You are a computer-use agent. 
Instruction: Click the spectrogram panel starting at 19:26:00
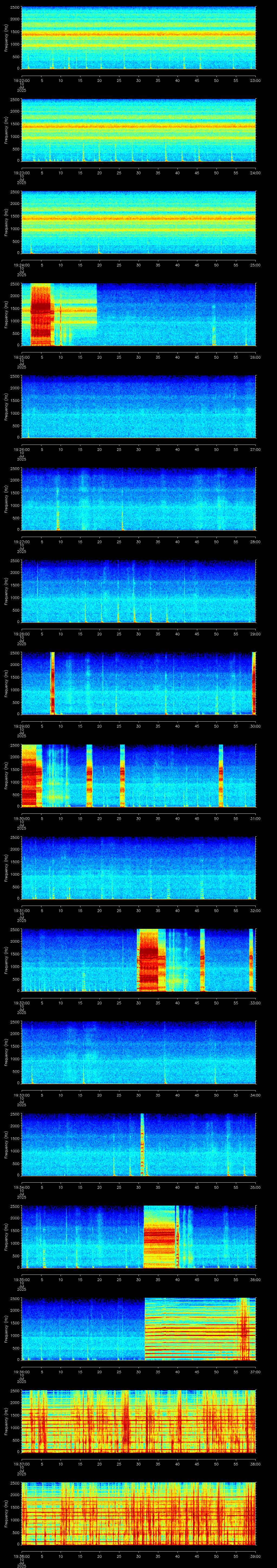tap(138, 407)
